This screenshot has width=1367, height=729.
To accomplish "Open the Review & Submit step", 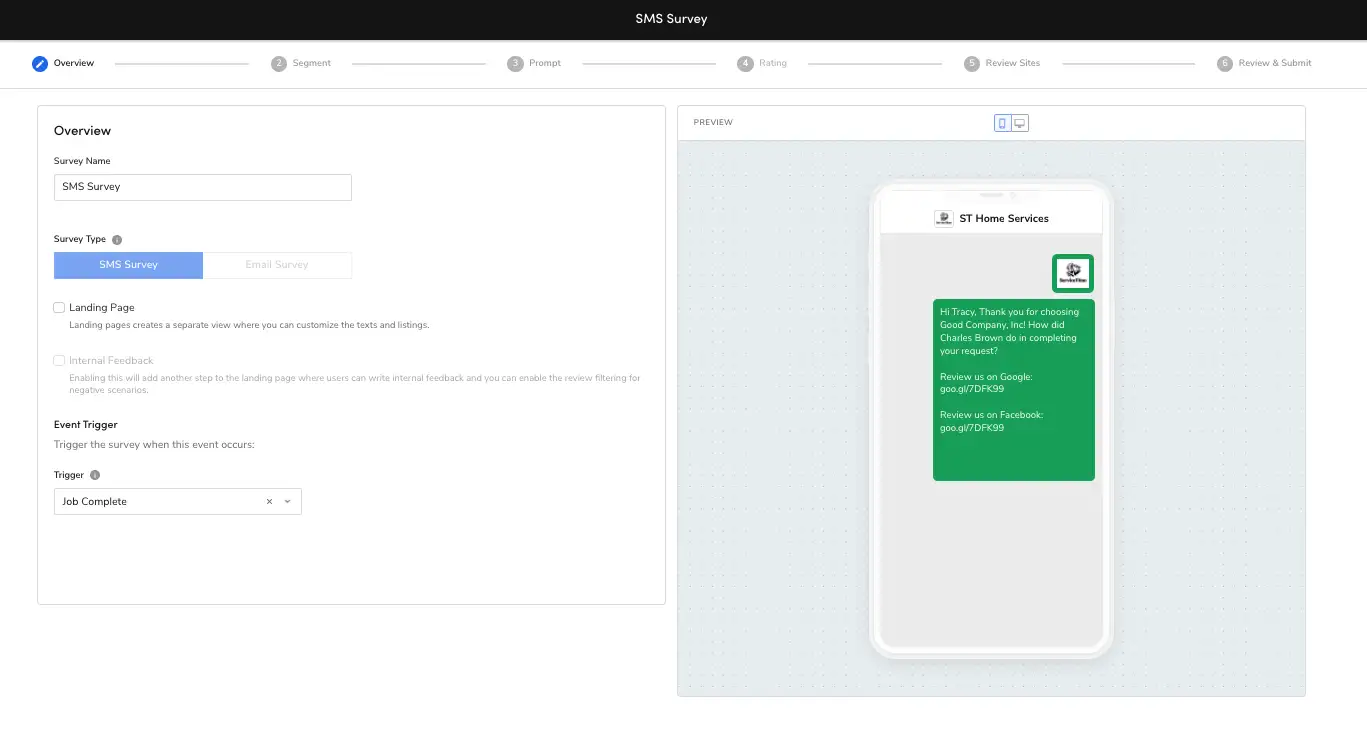I will (1225, 63).
